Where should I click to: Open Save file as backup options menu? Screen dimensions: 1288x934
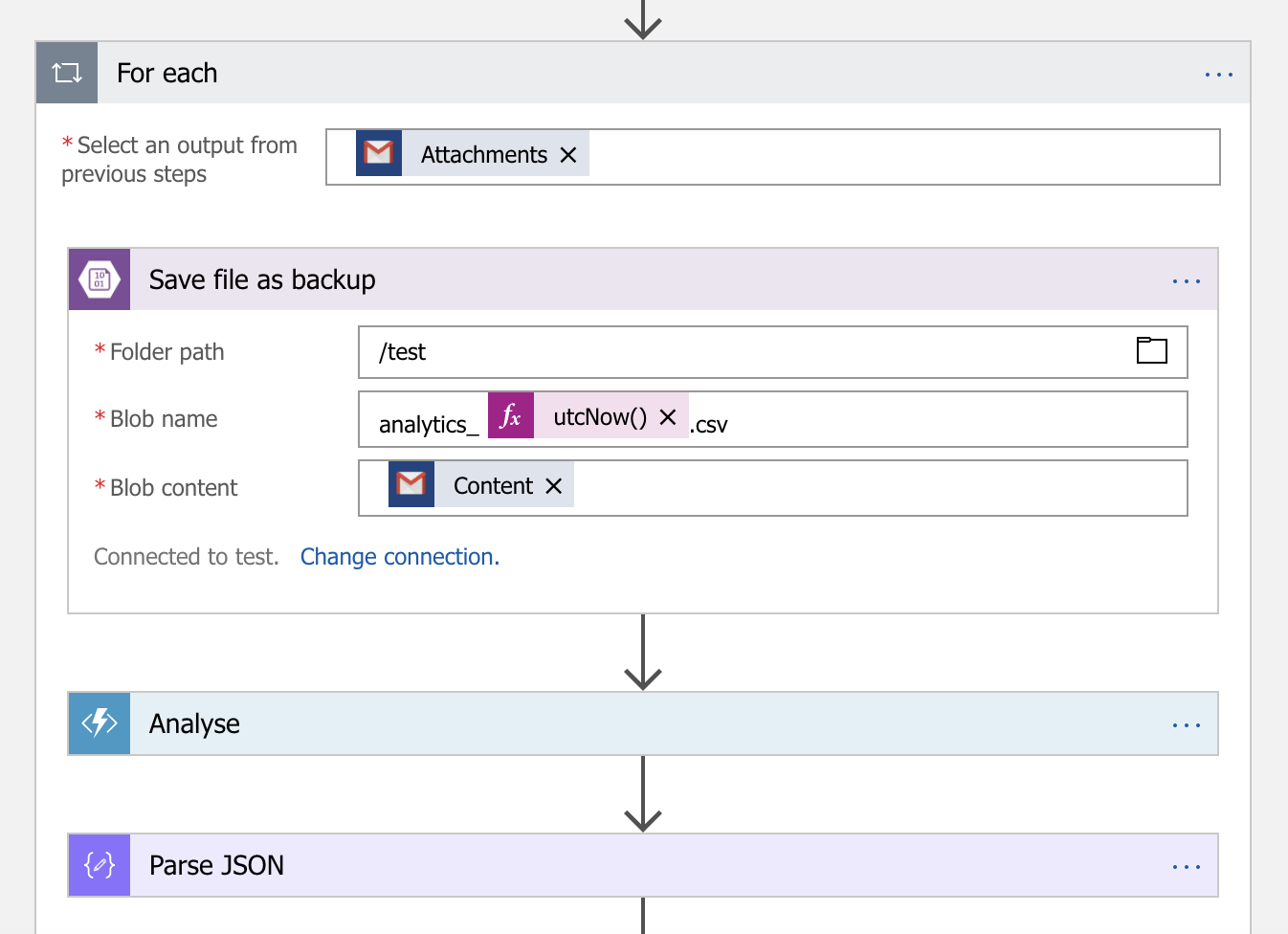(x=1186, y=280)
